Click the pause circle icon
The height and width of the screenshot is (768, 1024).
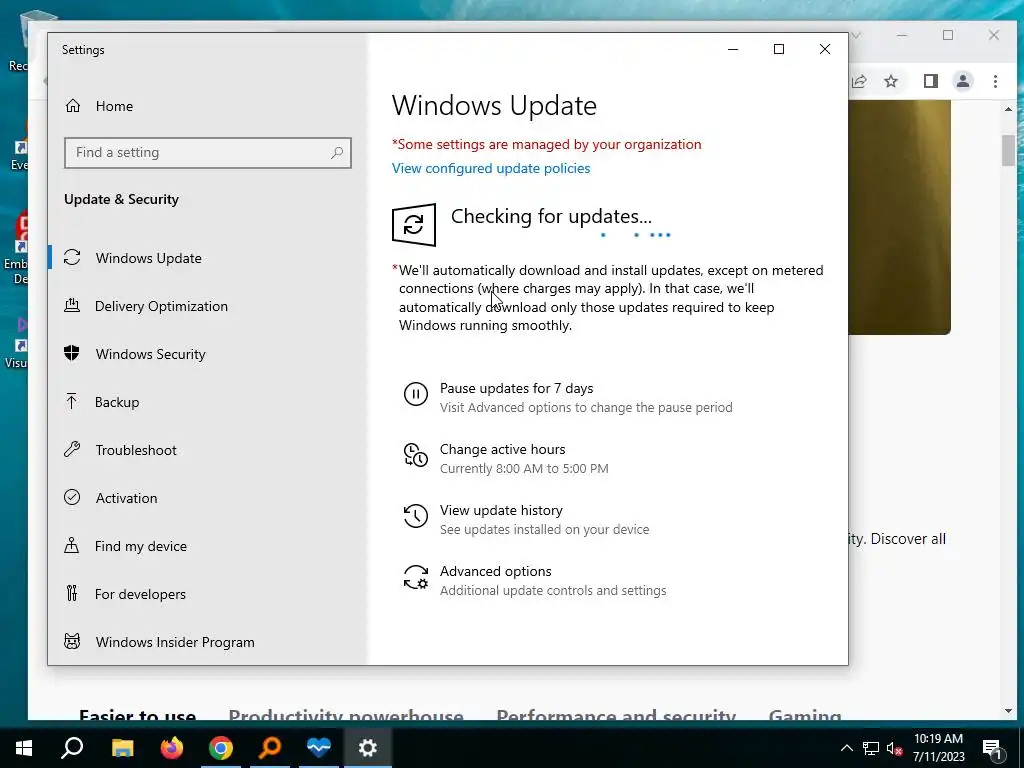click(x=416, y=394)
